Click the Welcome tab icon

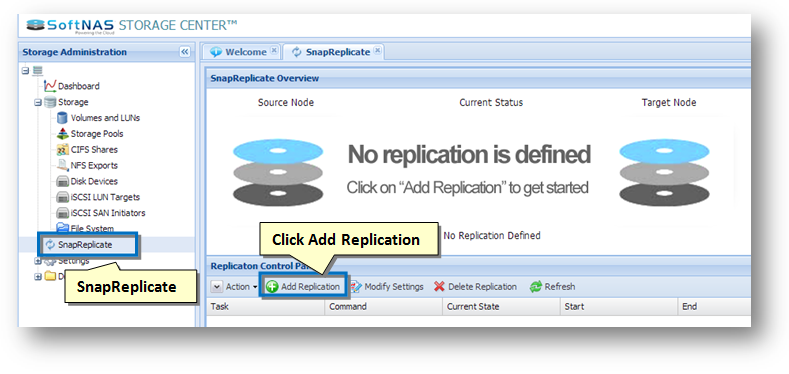tap(216, 52)
